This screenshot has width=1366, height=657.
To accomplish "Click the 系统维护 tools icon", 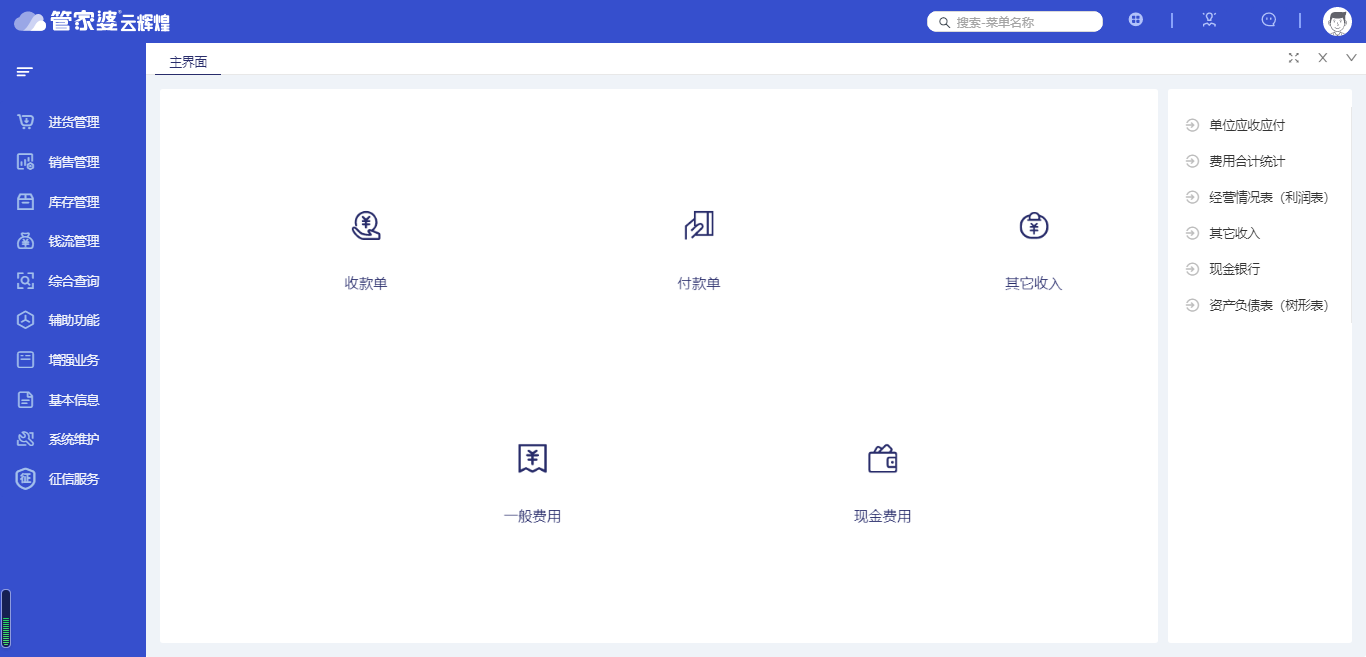I will tap(26, 439).
